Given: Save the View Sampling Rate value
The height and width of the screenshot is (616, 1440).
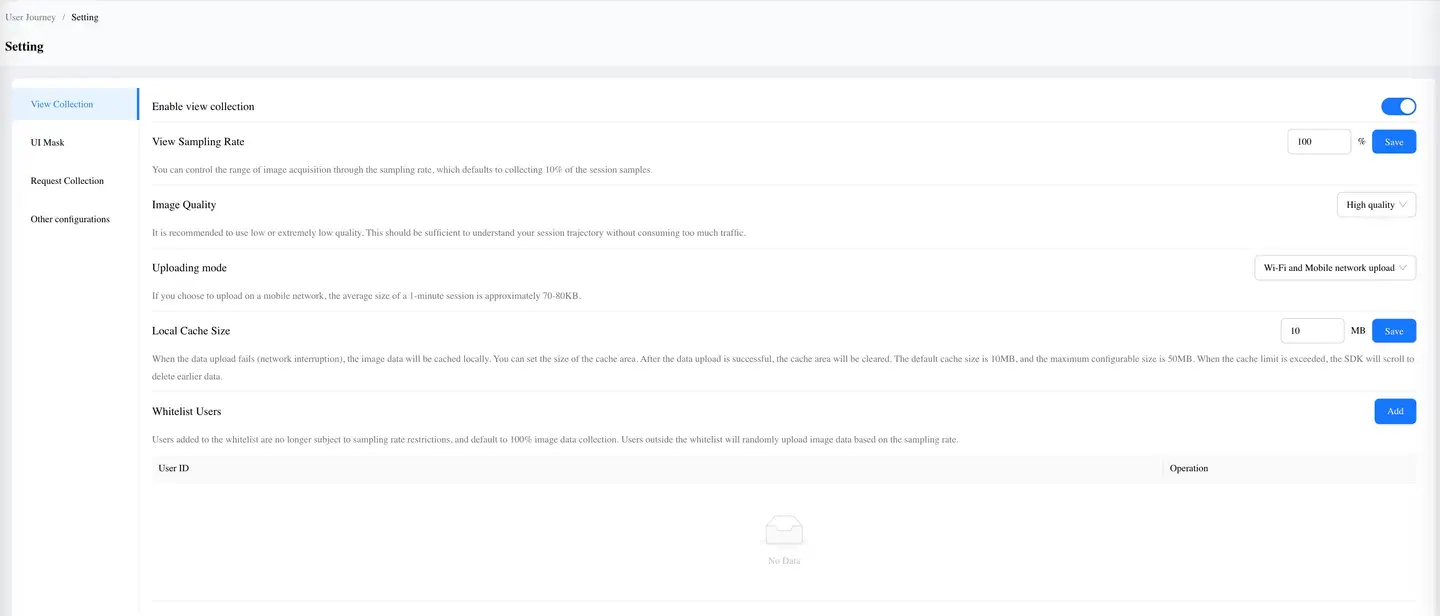Looking at the screenshot, I should [x=1393, y=142].
